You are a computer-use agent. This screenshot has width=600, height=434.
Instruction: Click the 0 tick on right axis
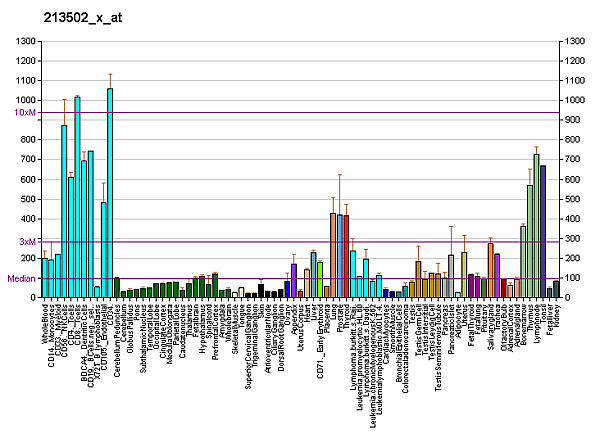click(x=568, y=298)
